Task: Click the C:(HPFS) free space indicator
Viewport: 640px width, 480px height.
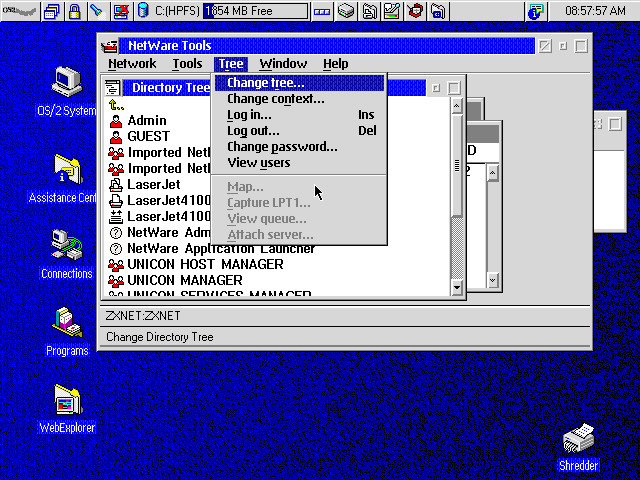Action: (x=256, y=11)
